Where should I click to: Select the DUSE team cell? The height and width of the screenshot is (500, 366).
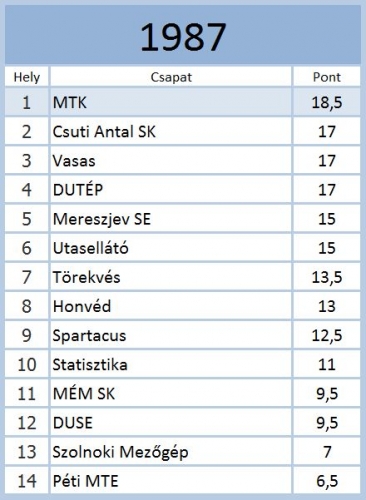point(171,423)
